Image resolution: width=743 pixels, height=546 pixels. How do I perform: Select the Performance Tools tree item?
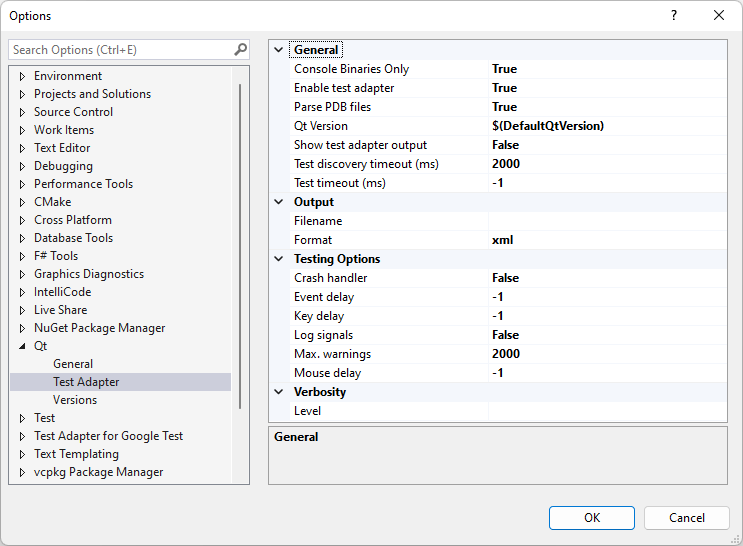[x=83, y=184]
